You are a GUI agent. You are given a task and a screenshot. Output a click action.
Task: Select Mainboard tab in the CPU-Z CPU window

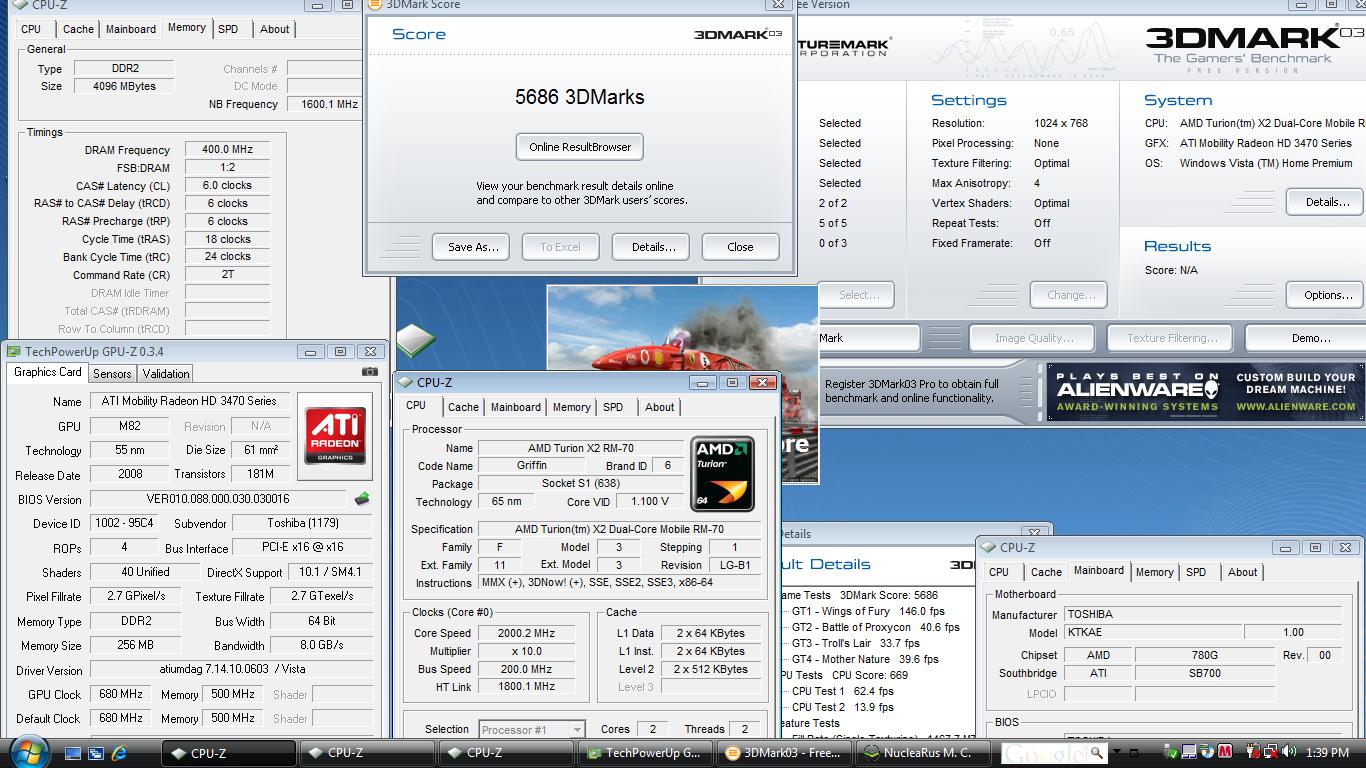click(516, 407)
